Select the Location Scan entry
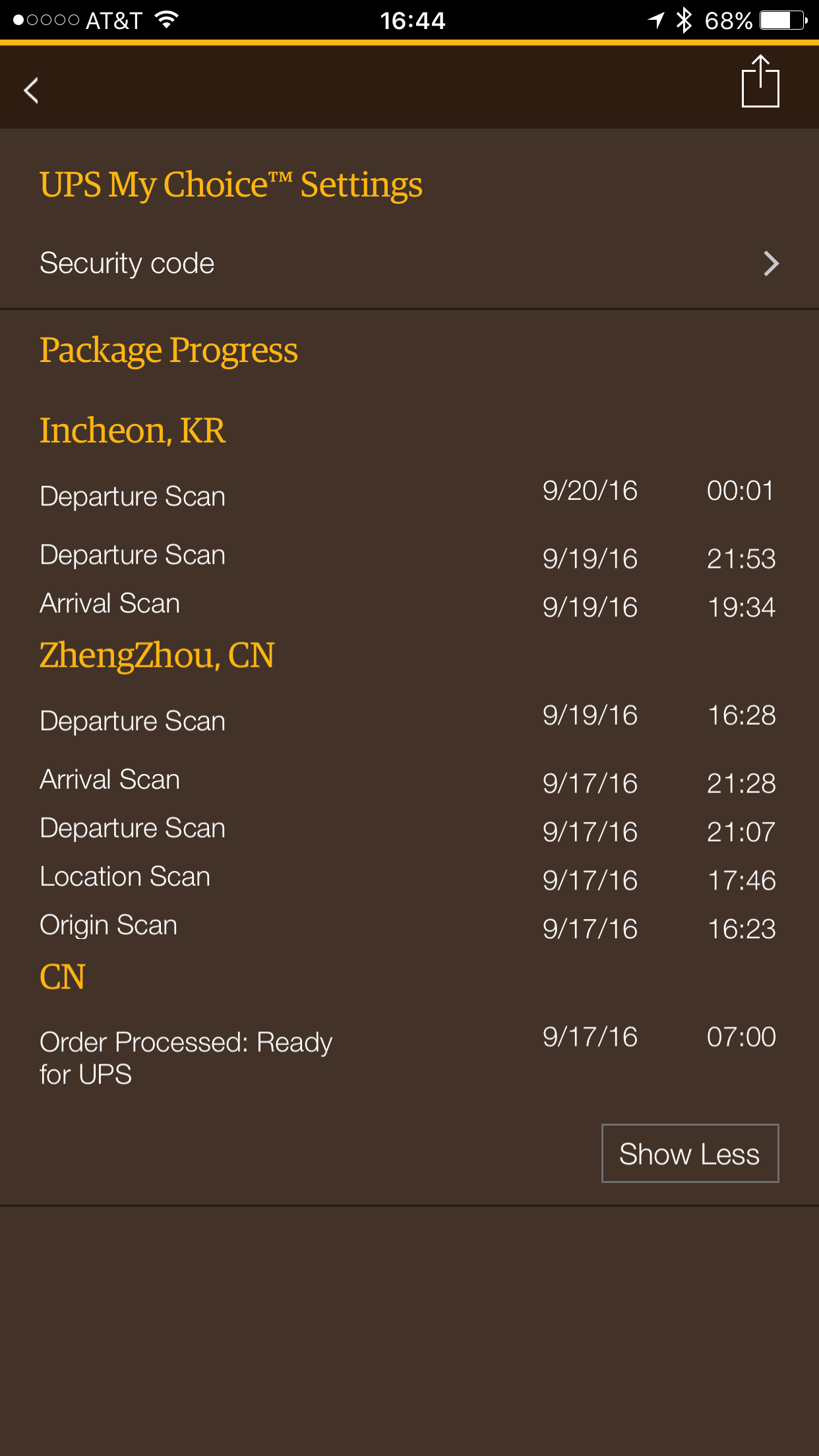This screenshot has height=1456, width=819. click(x=408, y=878)
